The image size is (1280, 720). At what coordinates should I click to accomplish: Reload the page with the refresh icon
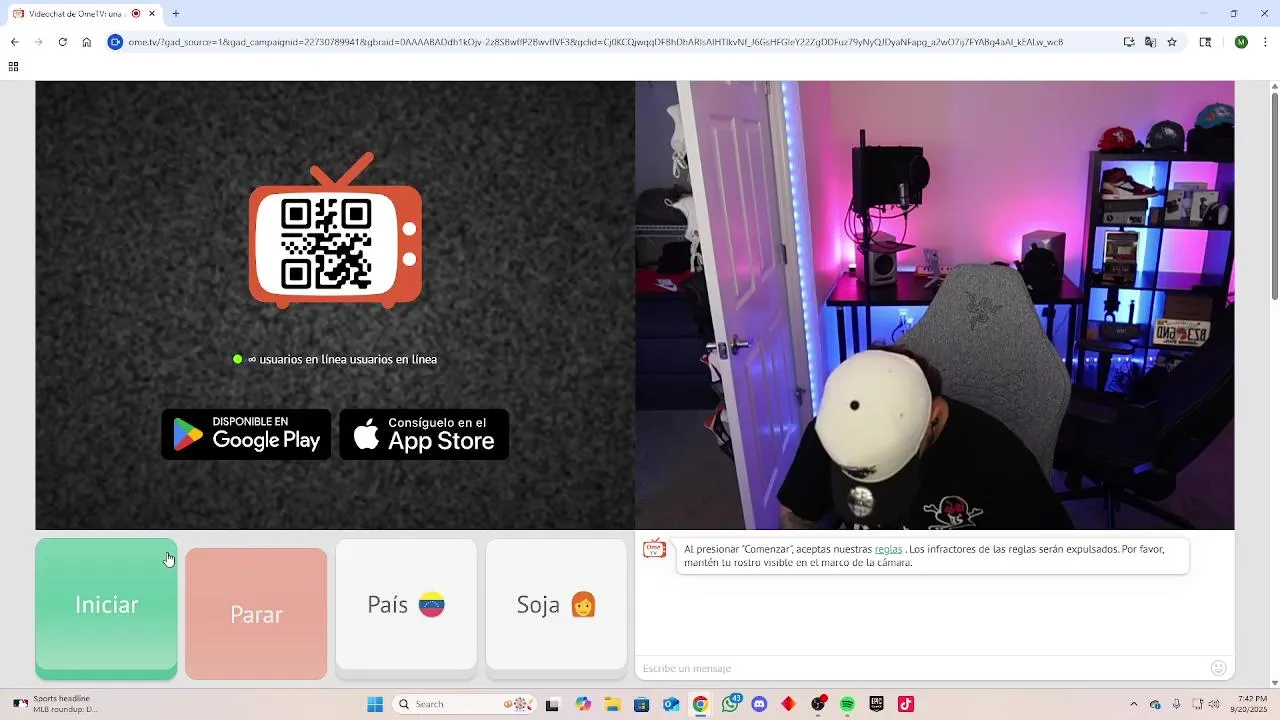(x=62, y=42)
